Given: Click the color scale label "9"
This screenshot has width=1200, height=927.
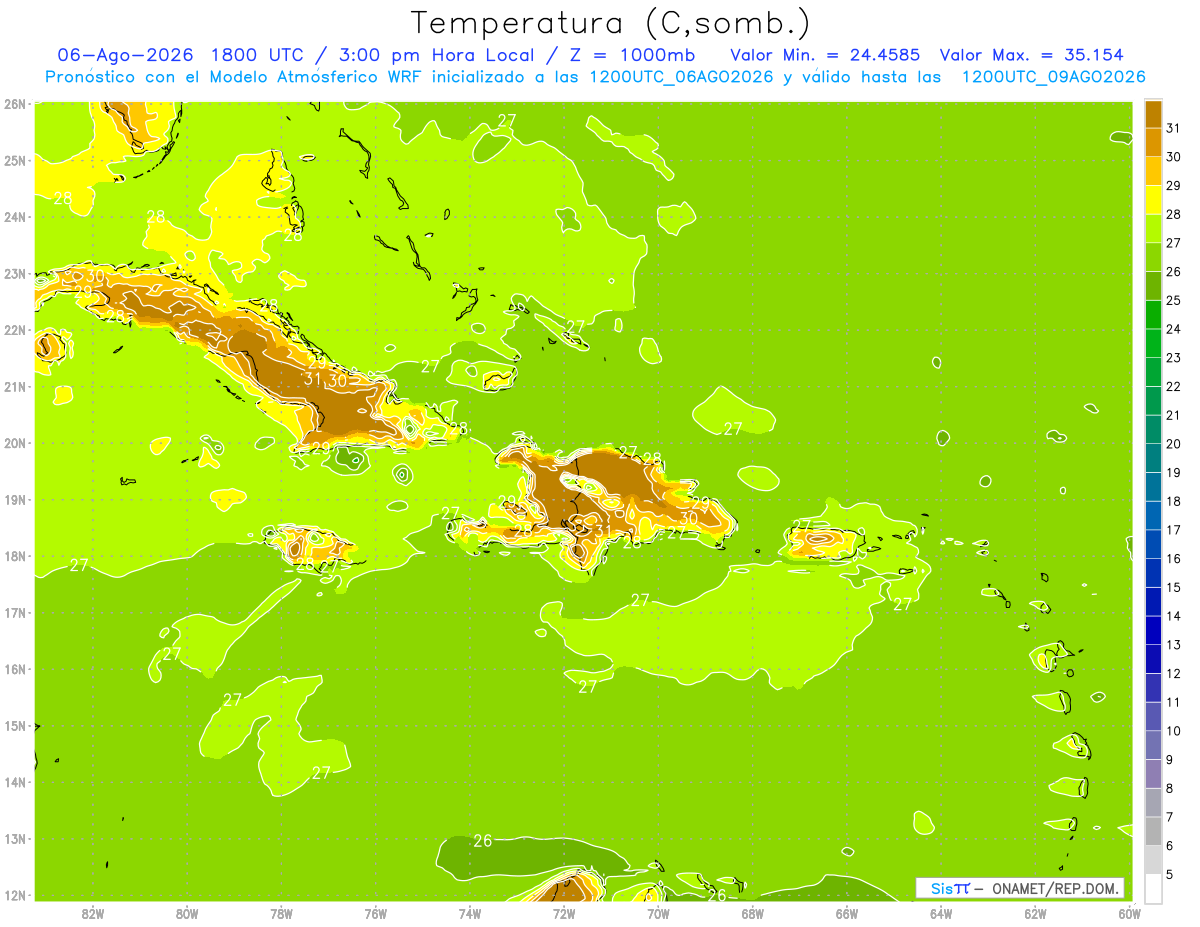Looking at the screenshot, I should pos(1169,760).
